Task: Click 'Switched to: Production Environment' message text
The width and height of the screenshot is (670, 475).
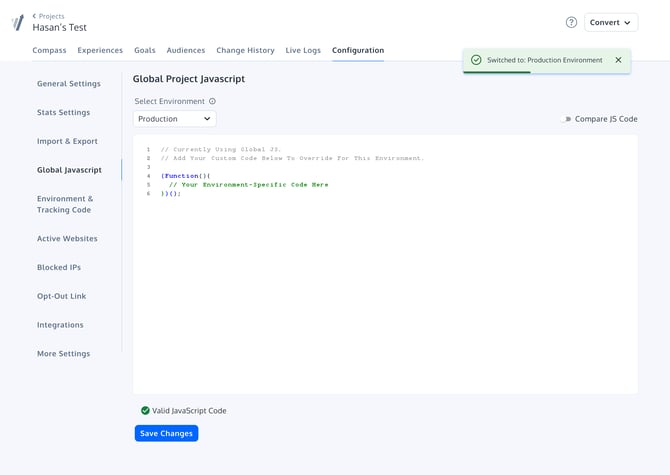Action: 545,60
